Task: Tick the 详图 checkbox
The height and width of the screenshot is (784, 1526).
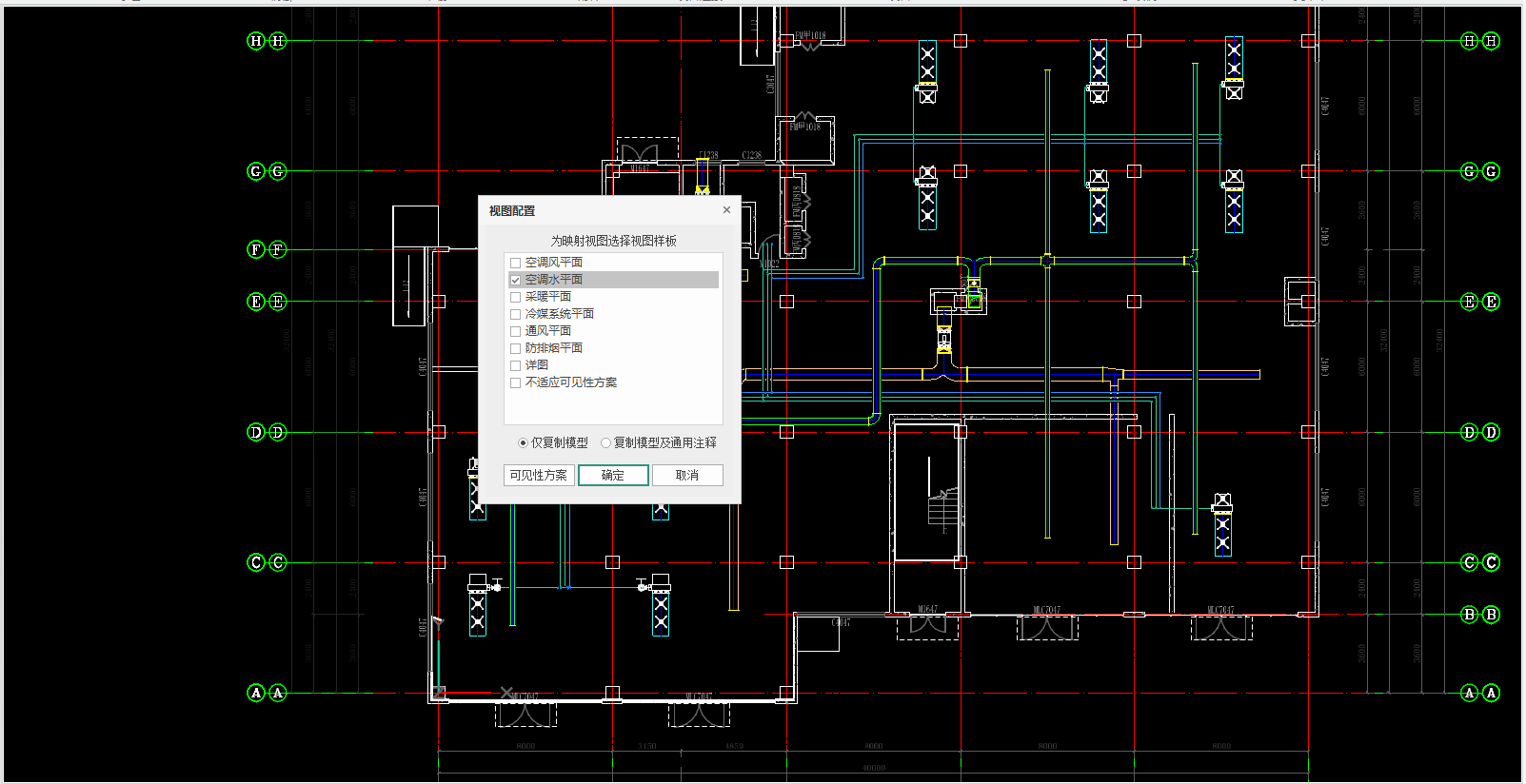Action: click(515, 365)
